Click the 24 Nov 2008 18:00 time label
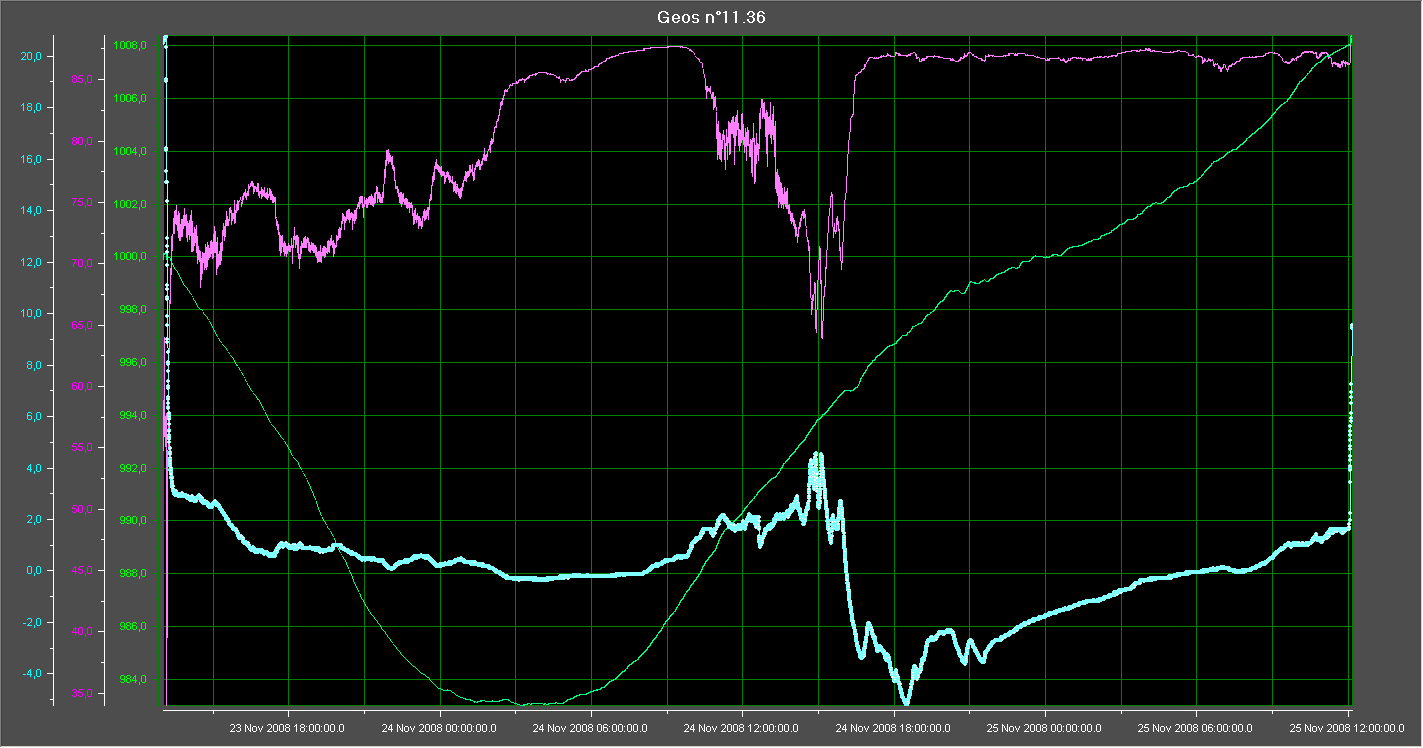Screen dimensions: 1423x748 click(893, 729)
